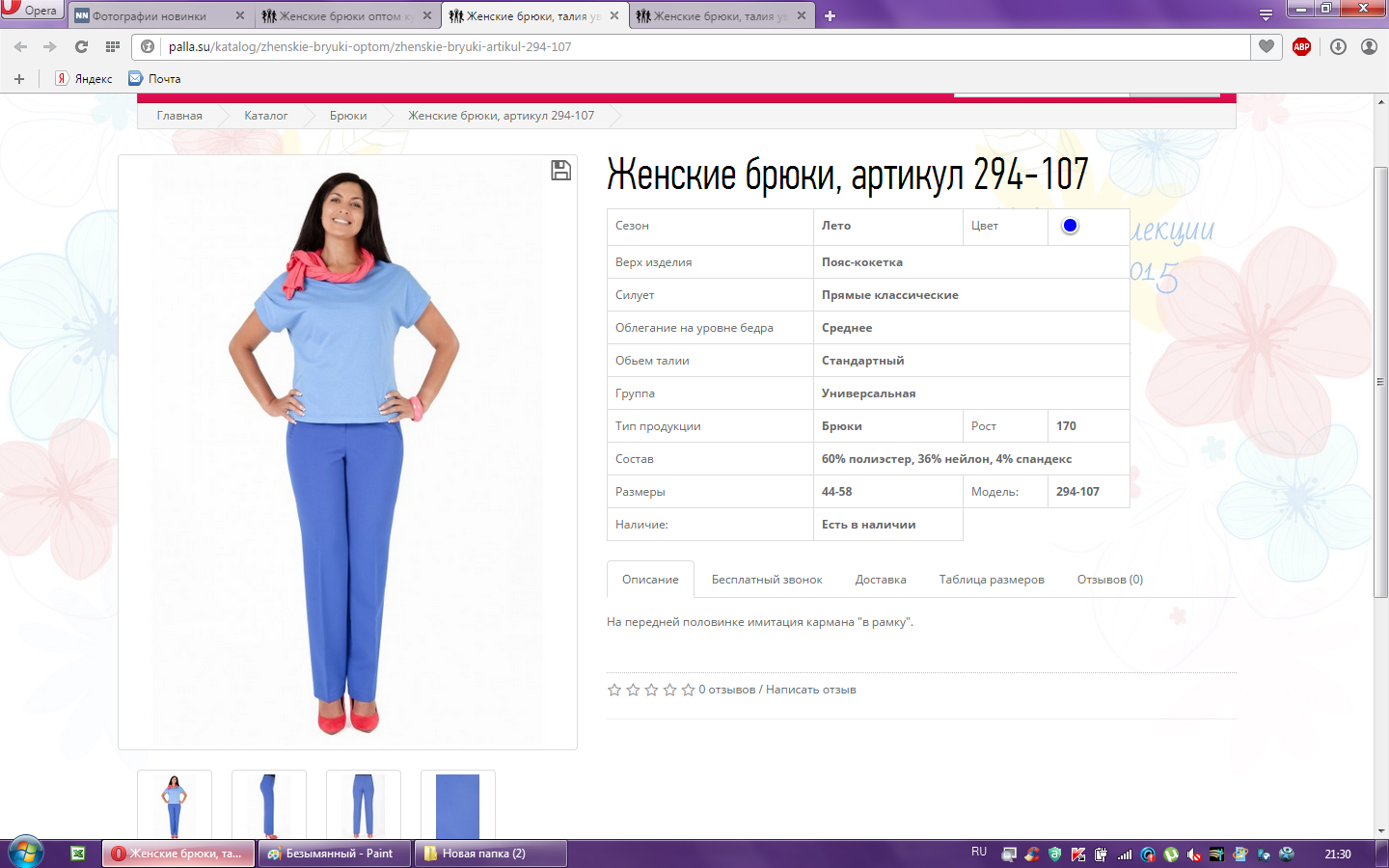Open the Opera main menu button

point(31,10)
